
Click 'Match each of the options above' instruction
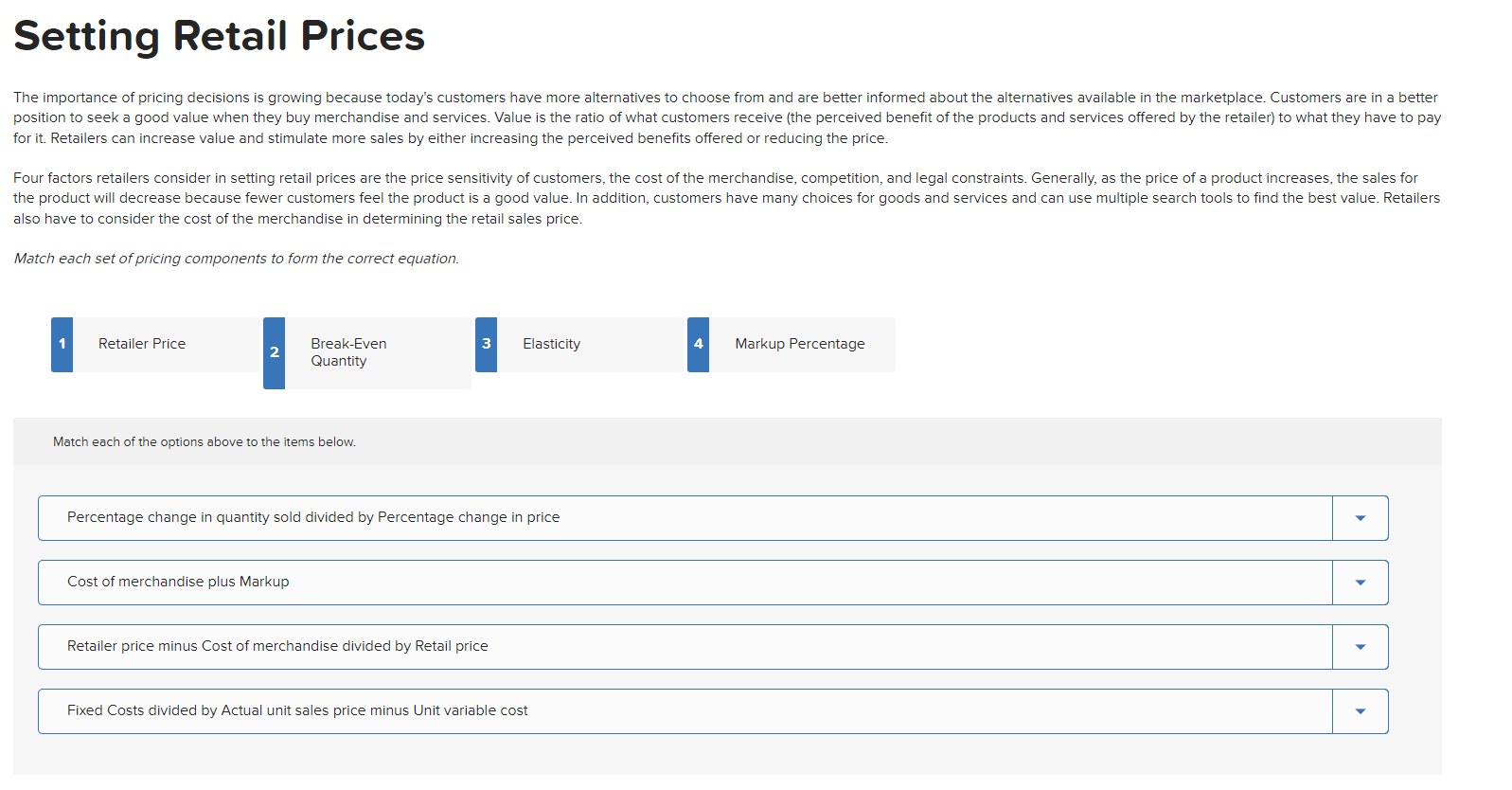point(205,442)
